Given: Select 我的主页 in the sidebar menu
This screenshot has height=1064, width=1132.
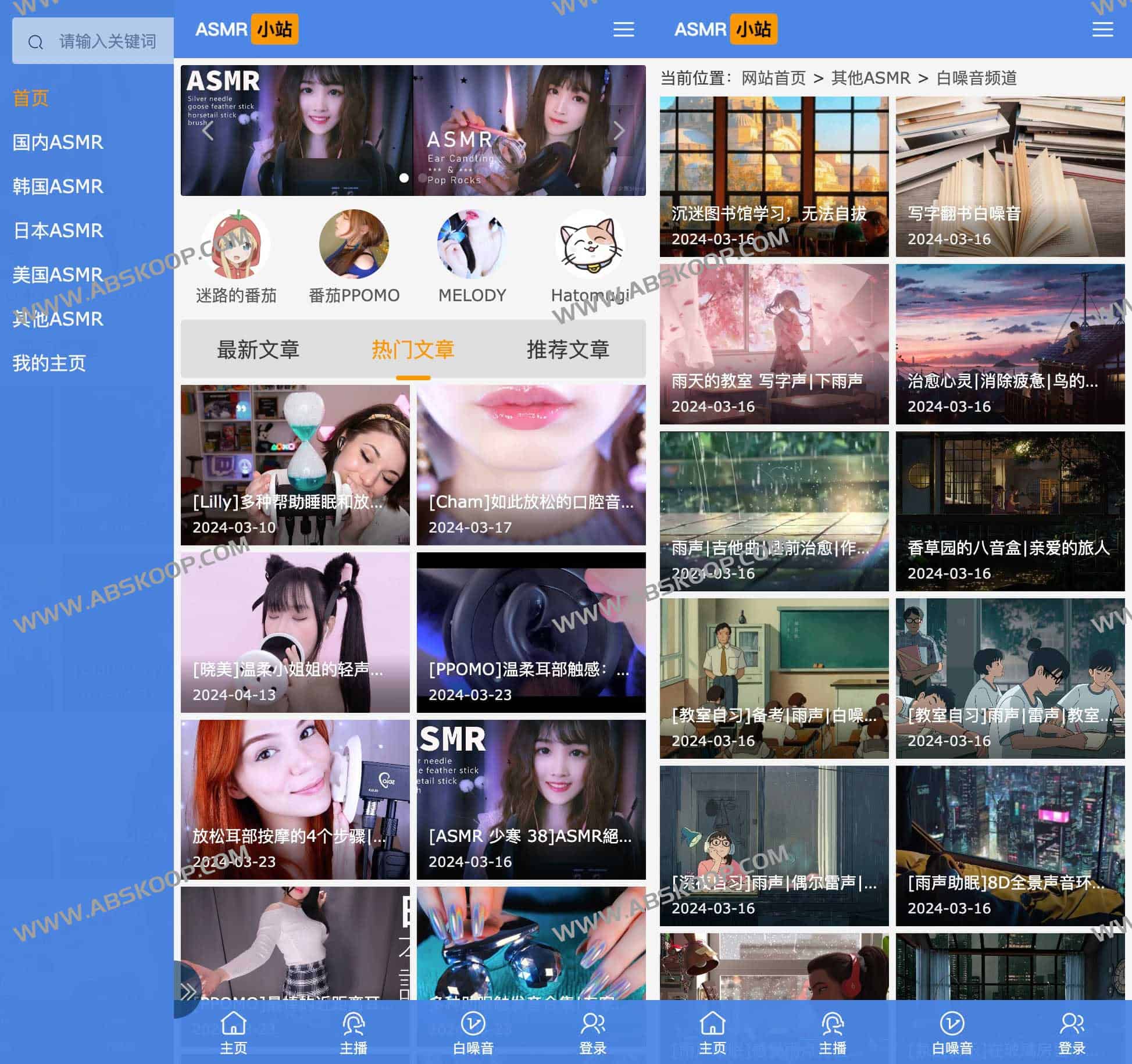Looking at the screenshot, I should (49, 363).
